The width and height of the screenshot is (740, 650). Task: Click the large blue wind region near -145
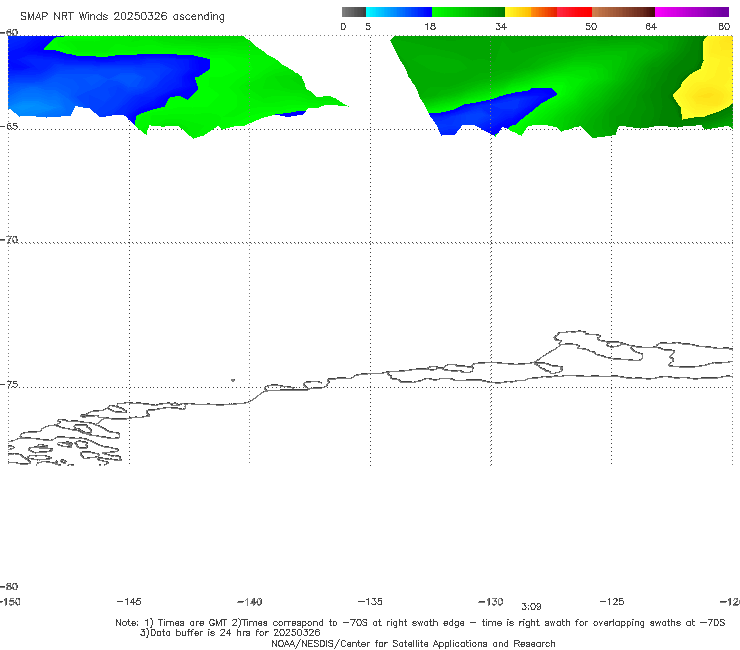[104, 83]
